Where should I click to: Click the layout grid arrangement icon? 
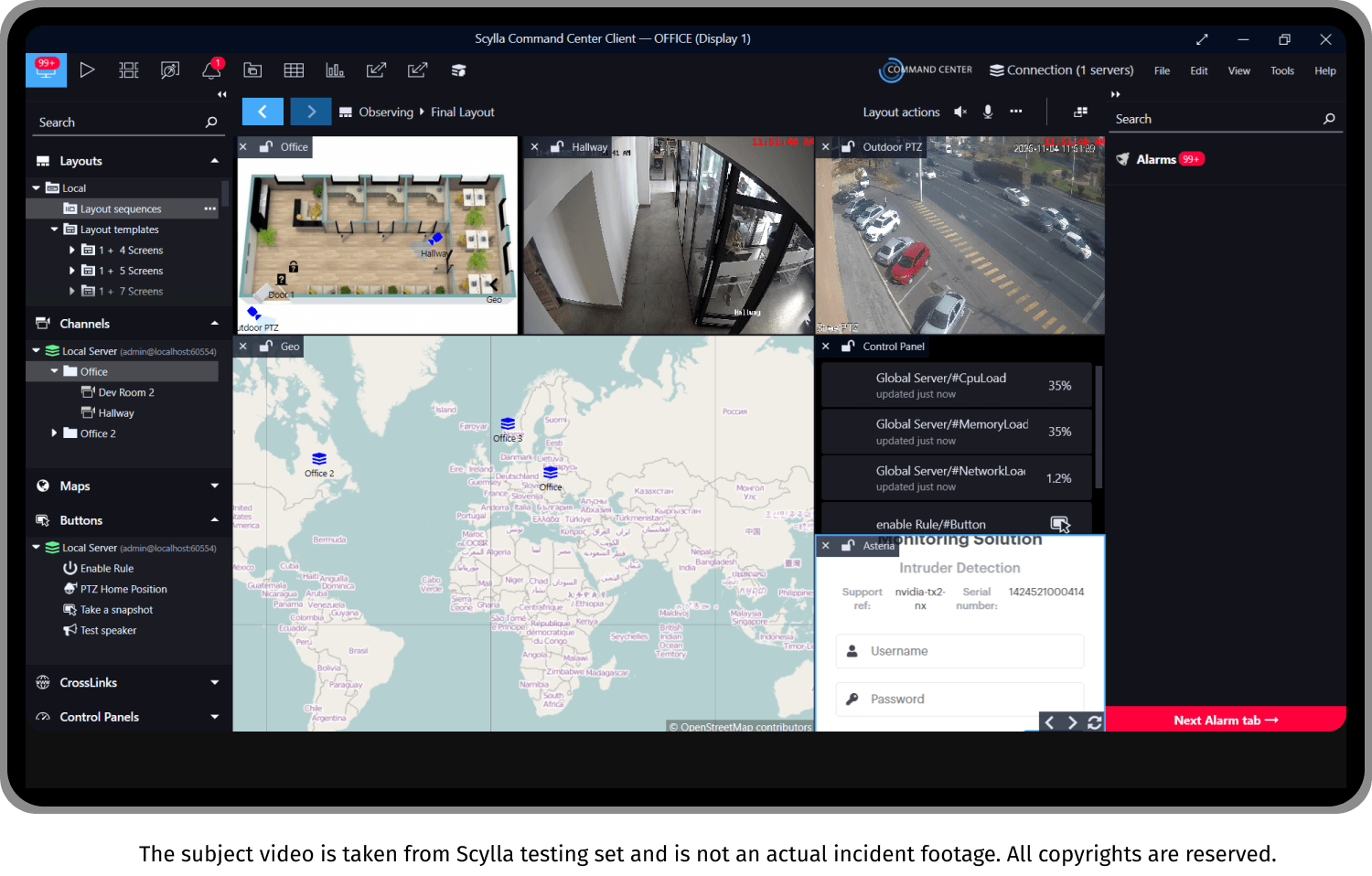[x=1080, y=112]
